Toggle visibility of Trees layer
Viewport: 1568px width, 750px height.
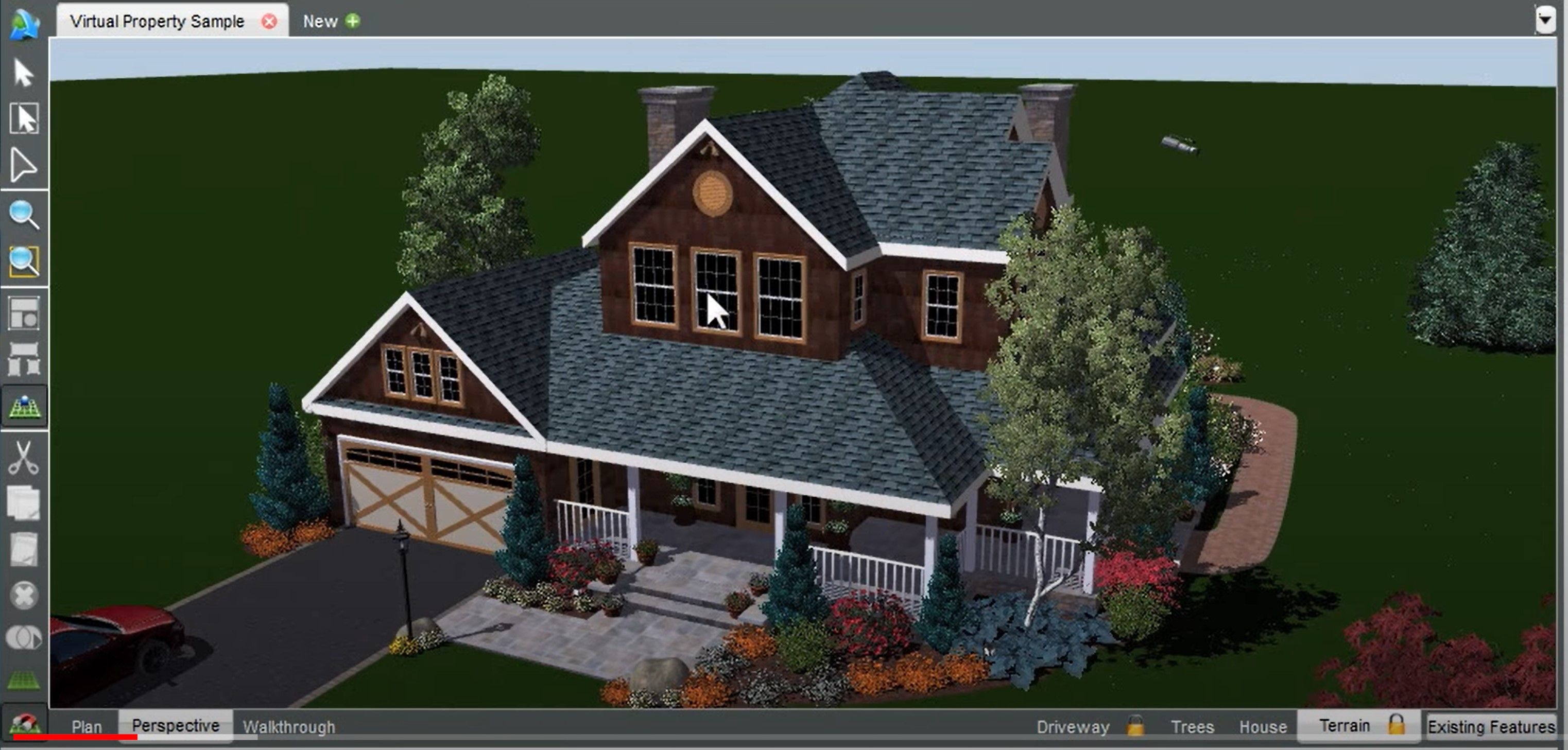point(1192,726)
